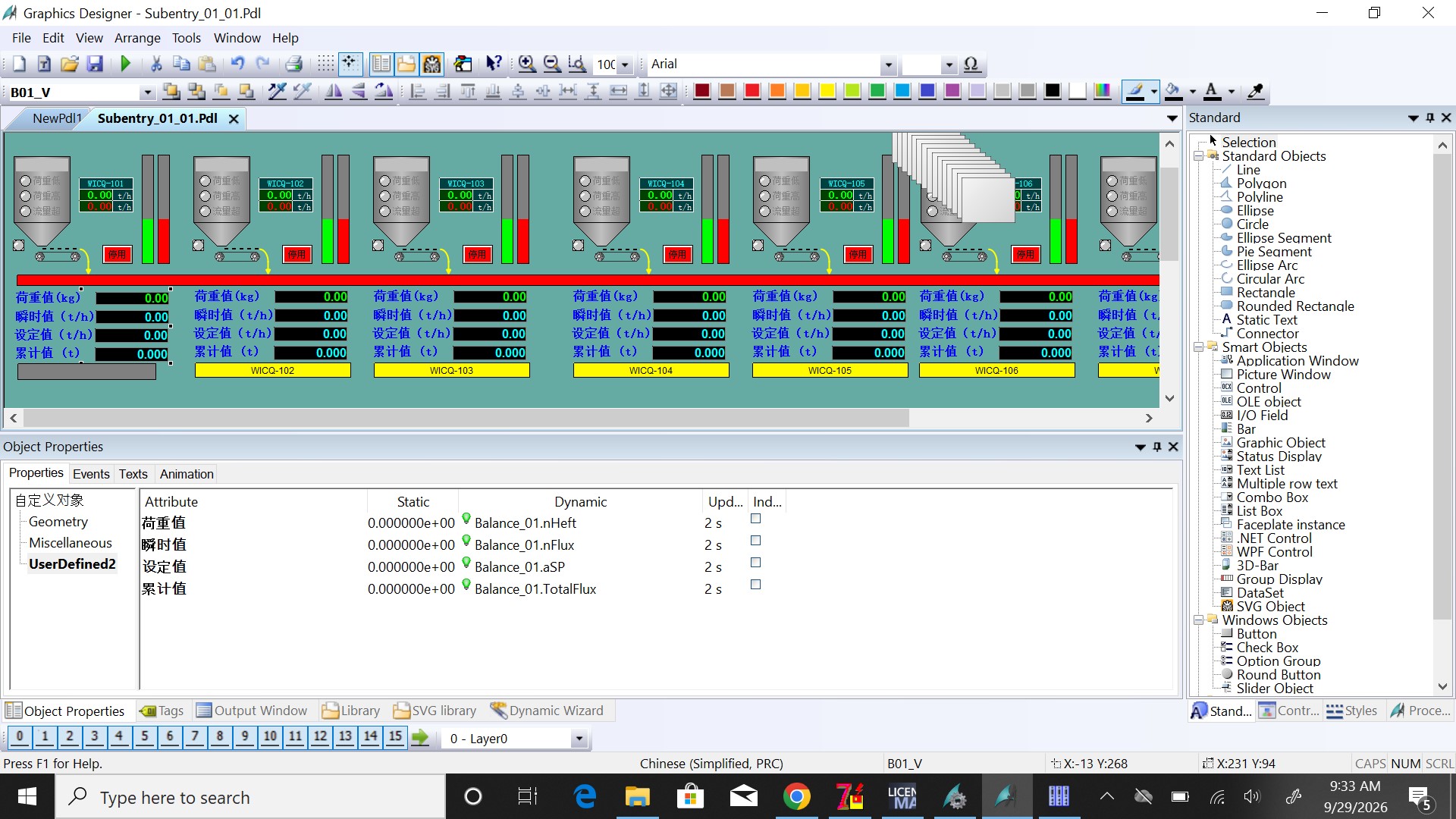Select the I/O Field object
The image size is (1456, 819).
click(x=1262, y=416)
